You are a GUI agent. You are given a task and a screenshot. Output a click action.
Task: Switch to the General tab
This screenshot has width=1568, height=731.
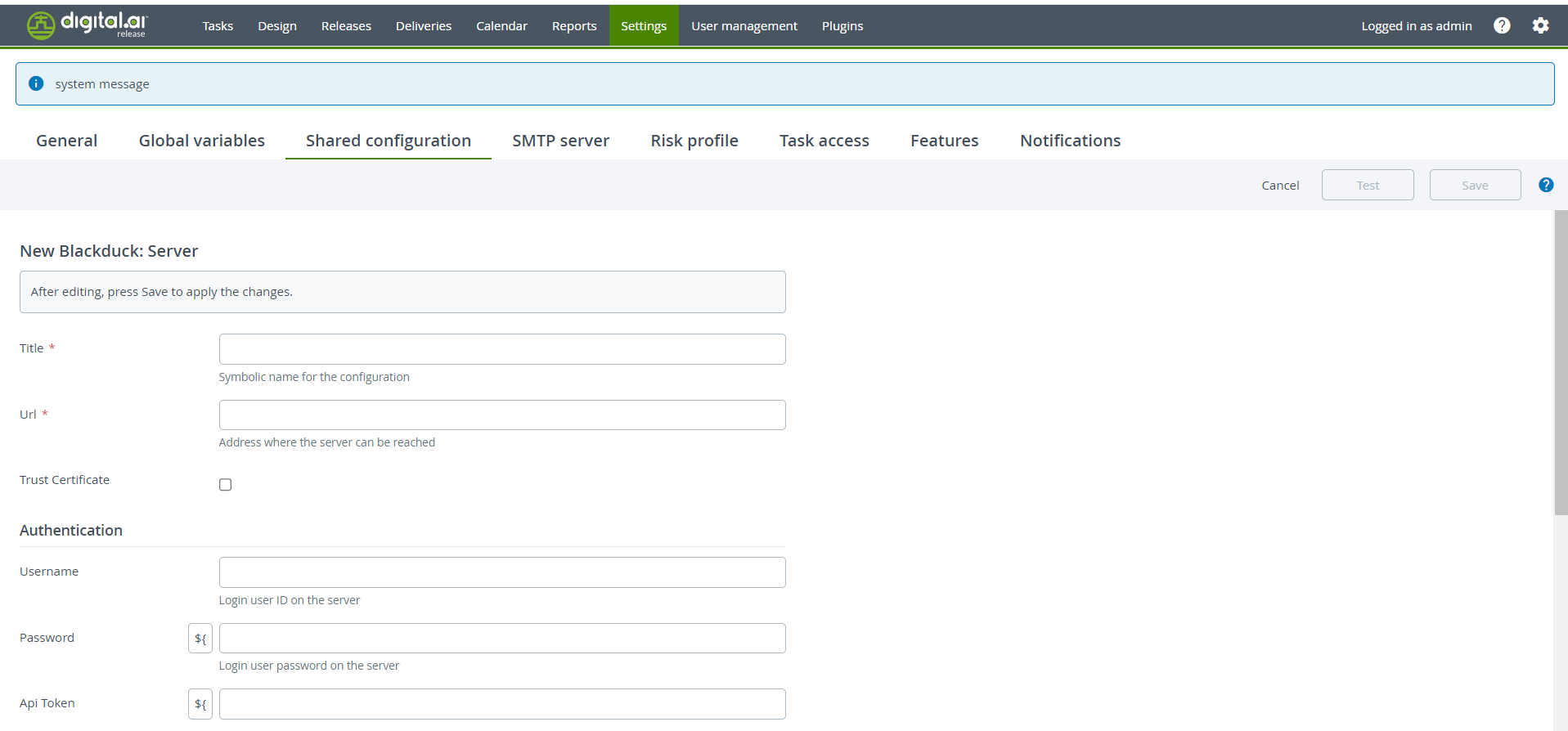(x=67, y=141)
